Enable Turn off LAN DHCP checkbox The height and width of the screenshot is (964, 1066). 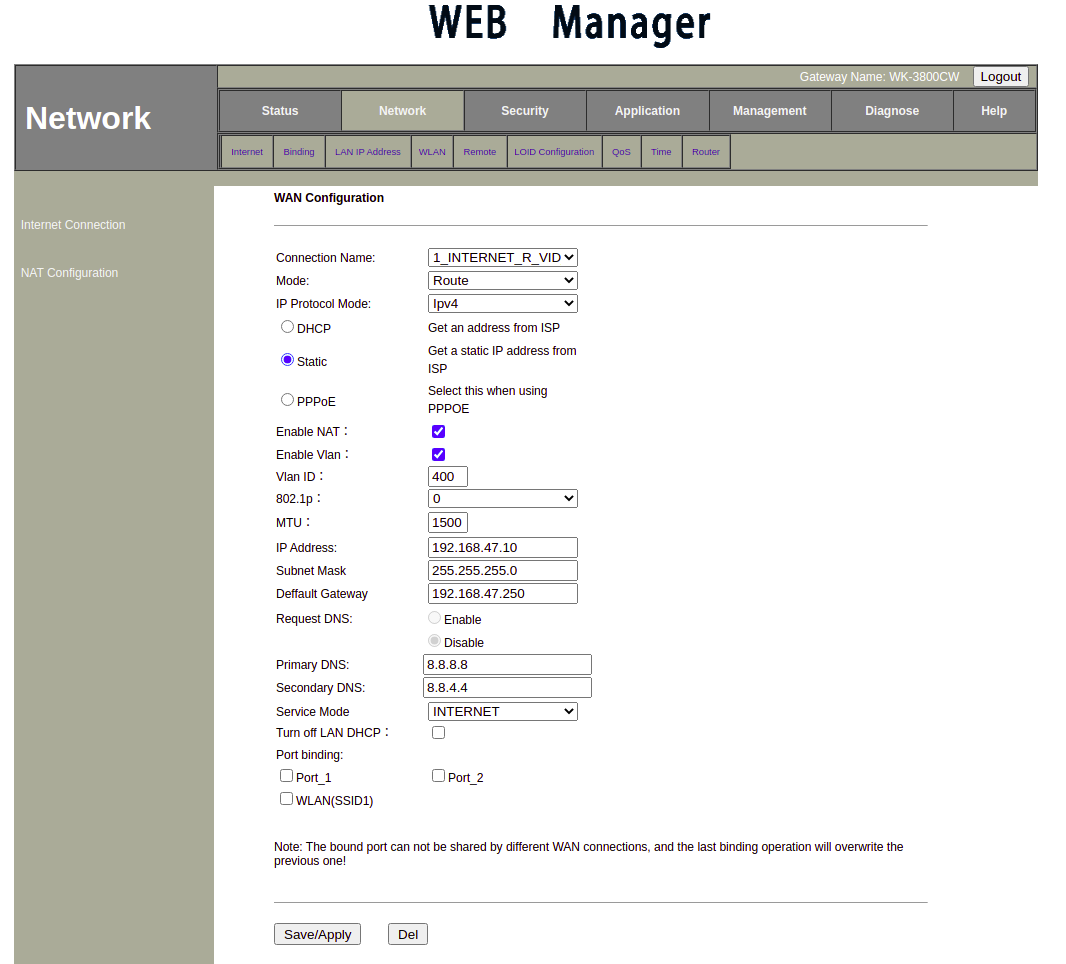(438, 733)
